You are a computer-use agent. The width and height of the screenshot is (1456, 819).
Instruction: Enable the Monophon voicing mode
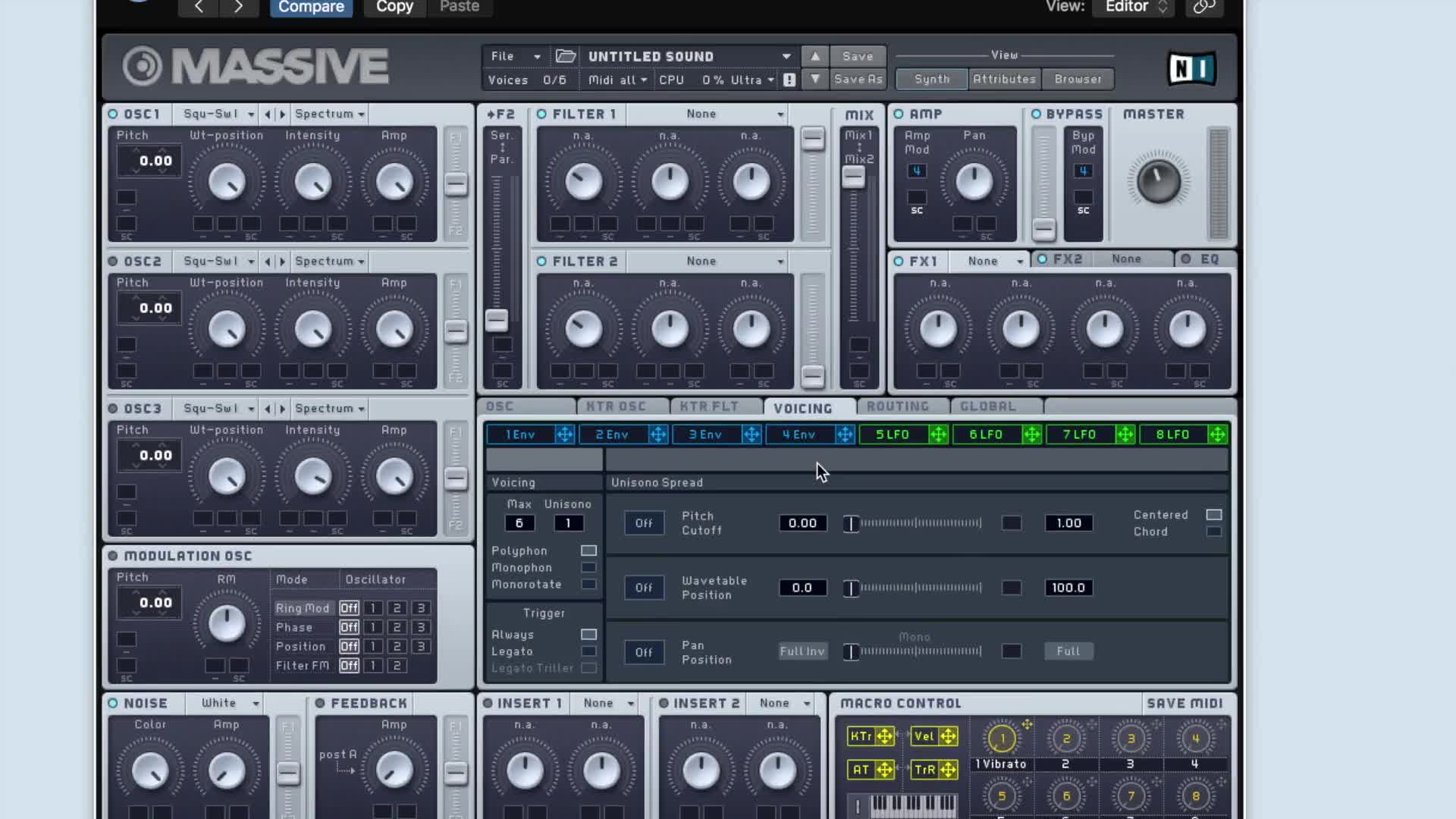click(588, 567)
